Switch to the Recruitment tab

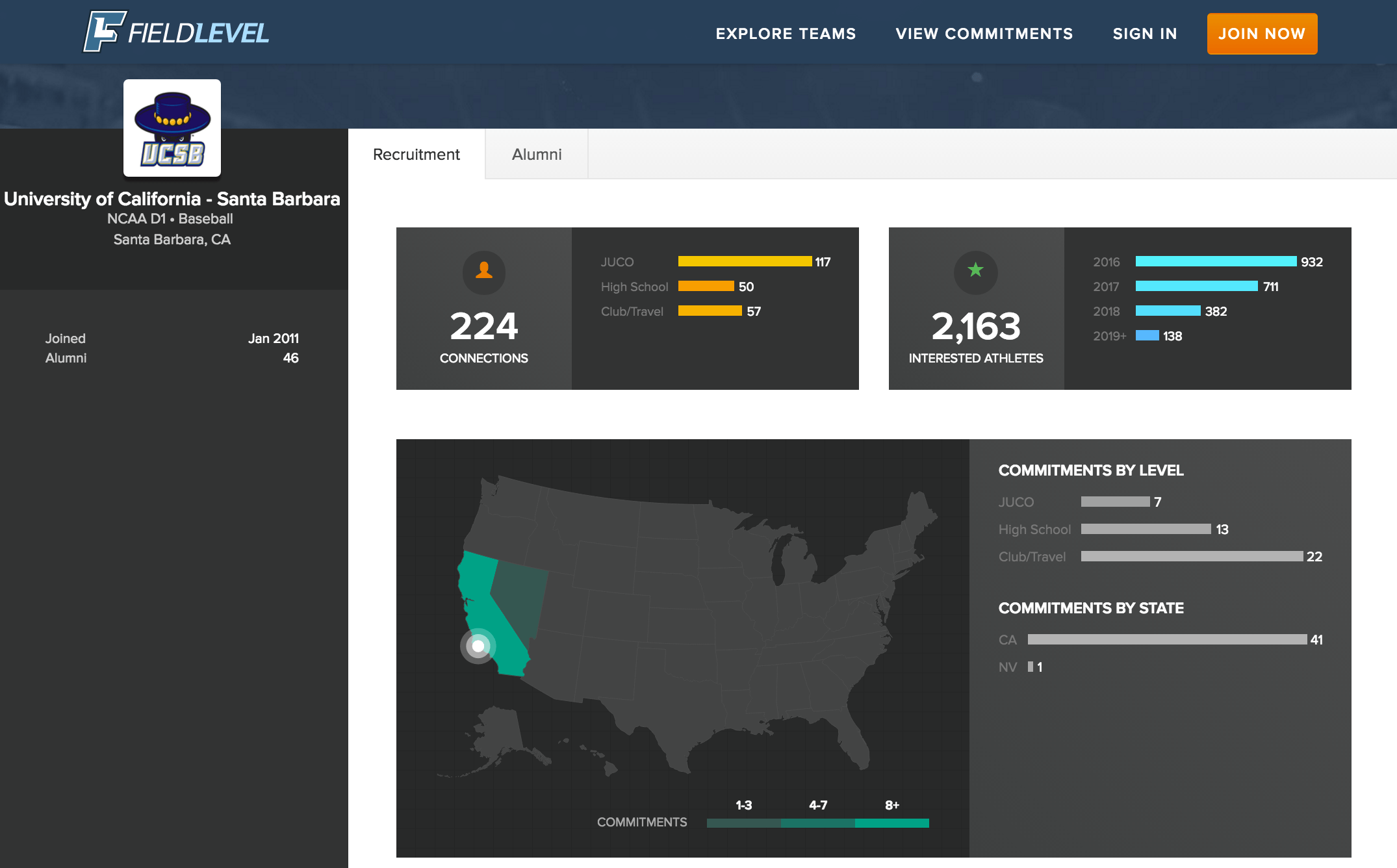[x=417, y=154]
